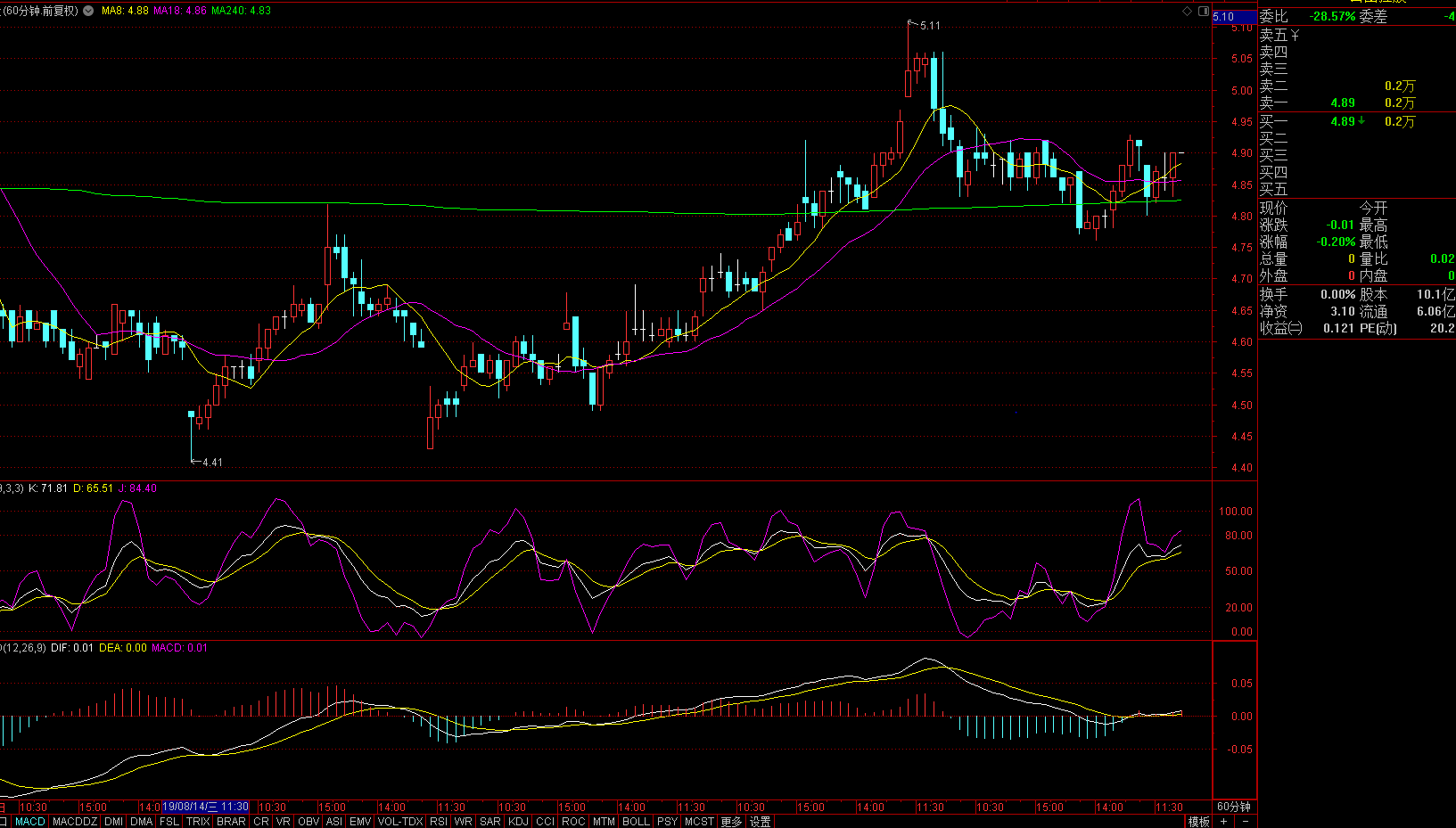Open the 60分钟 period selector
The width and height of the screenshot is (1456, 828).
1234,807
